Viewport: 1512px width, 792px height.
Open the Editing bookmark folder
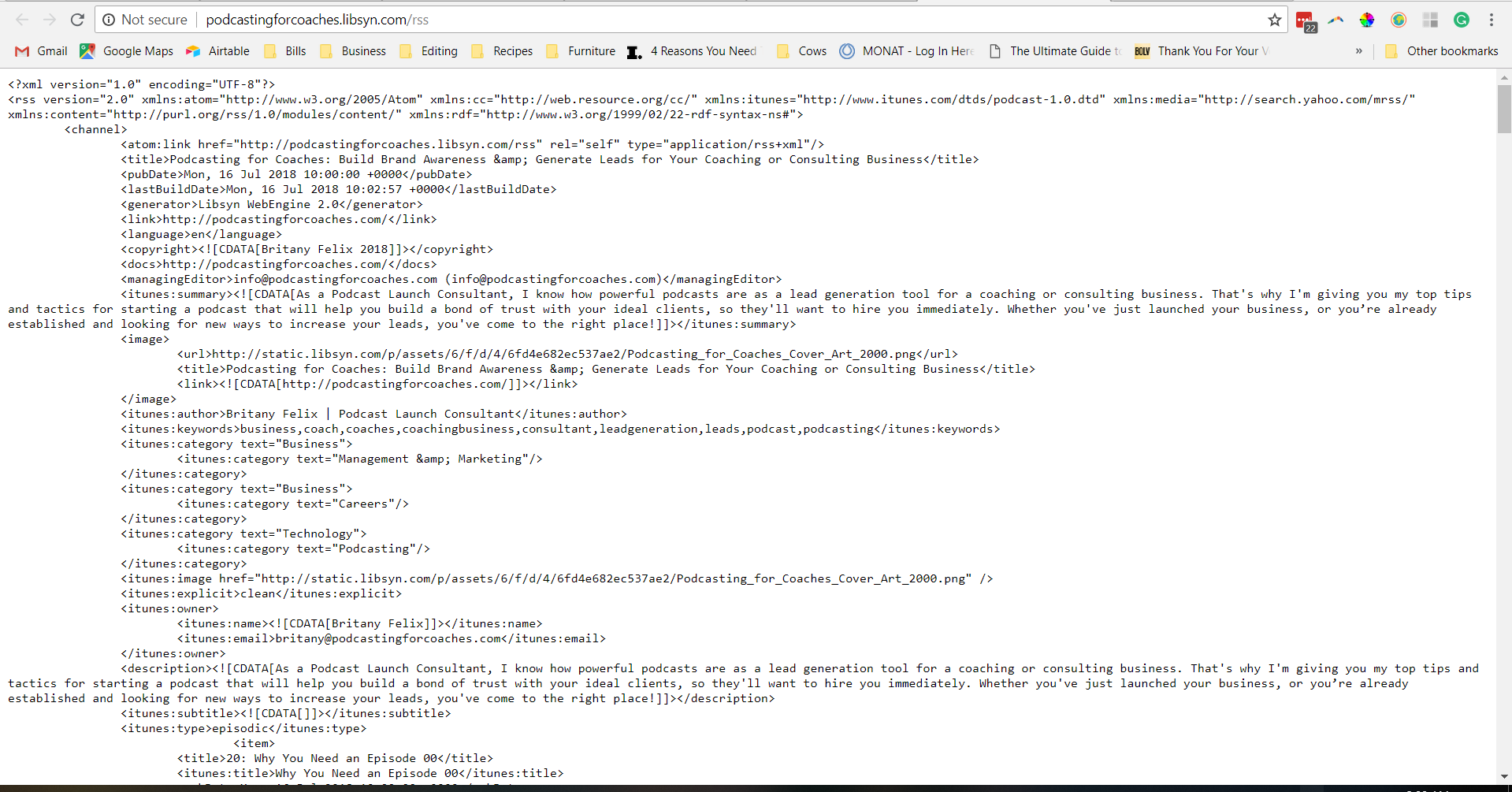pyautogui.click(x=429, y=51)
